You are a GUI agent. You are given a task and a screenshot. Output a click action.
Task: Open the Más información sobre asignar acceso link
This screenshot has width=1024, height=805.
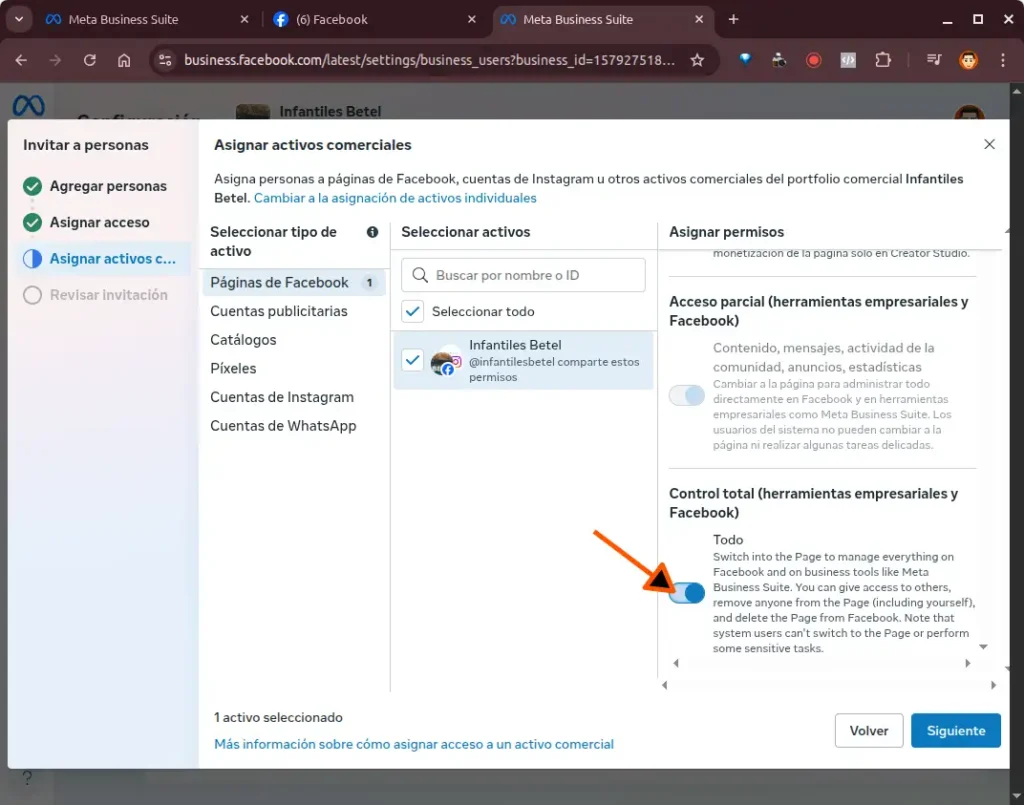point(414,744)
